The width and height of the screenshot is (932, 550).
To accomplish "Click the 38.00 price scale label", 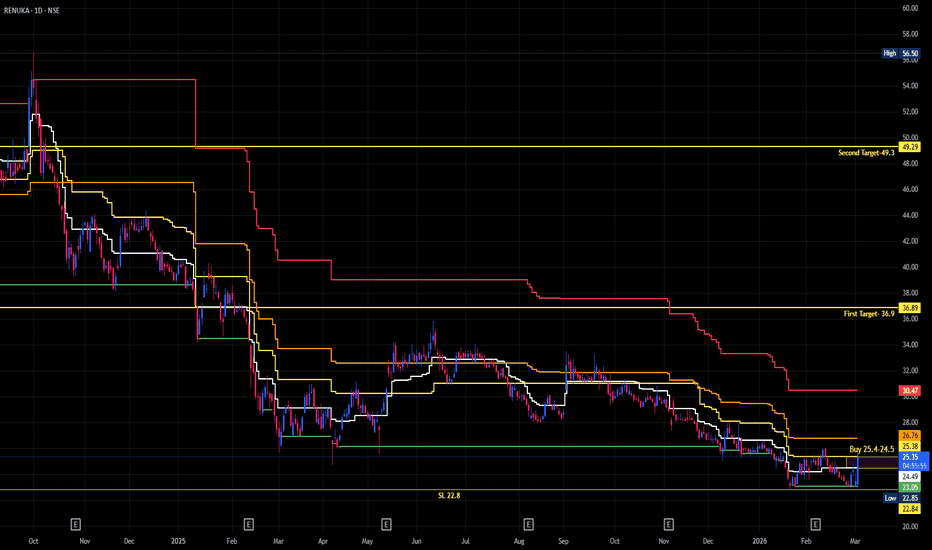I will click(x=910, y=293).
